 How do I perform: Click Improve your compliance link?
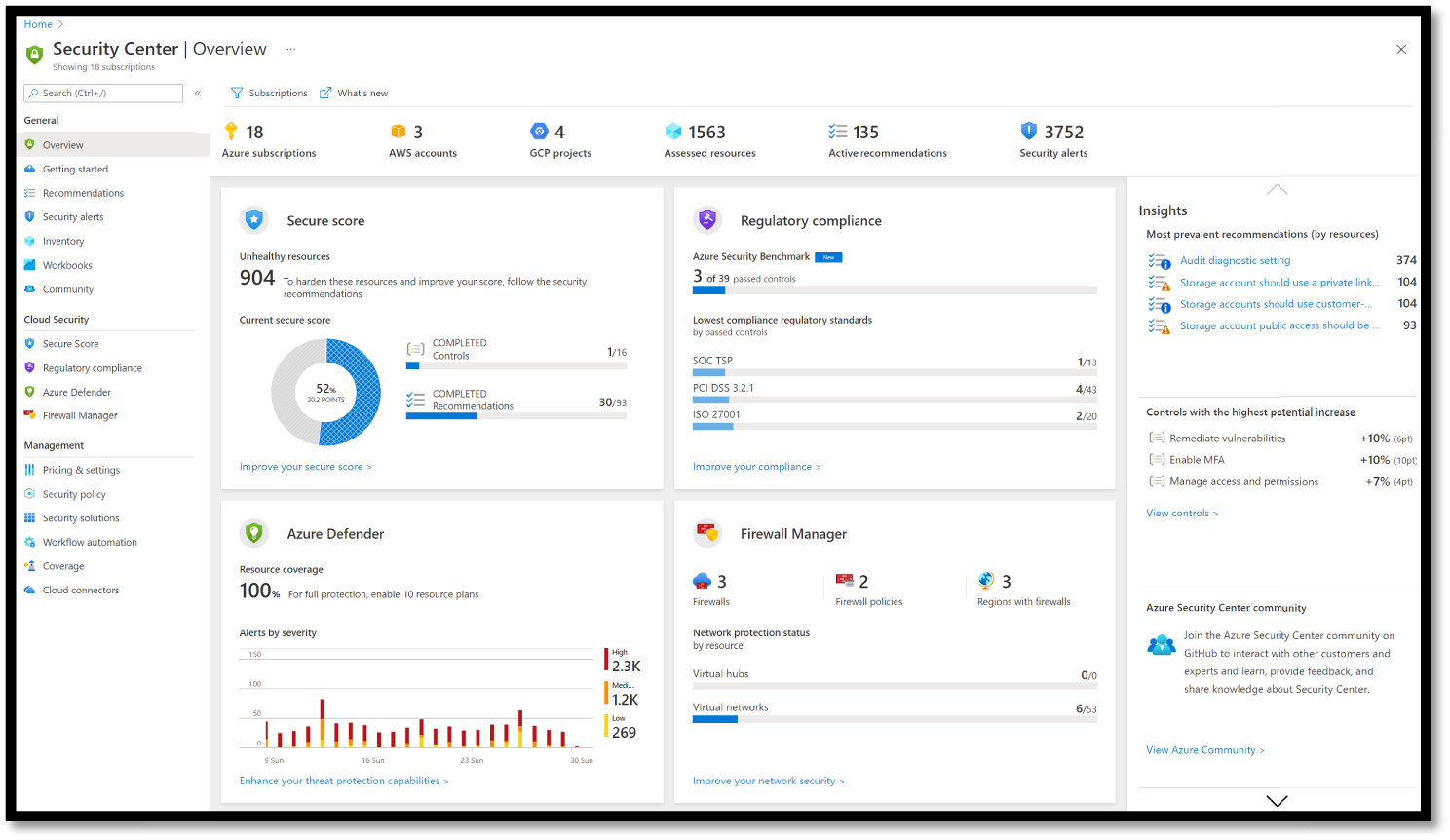point(757,467)
